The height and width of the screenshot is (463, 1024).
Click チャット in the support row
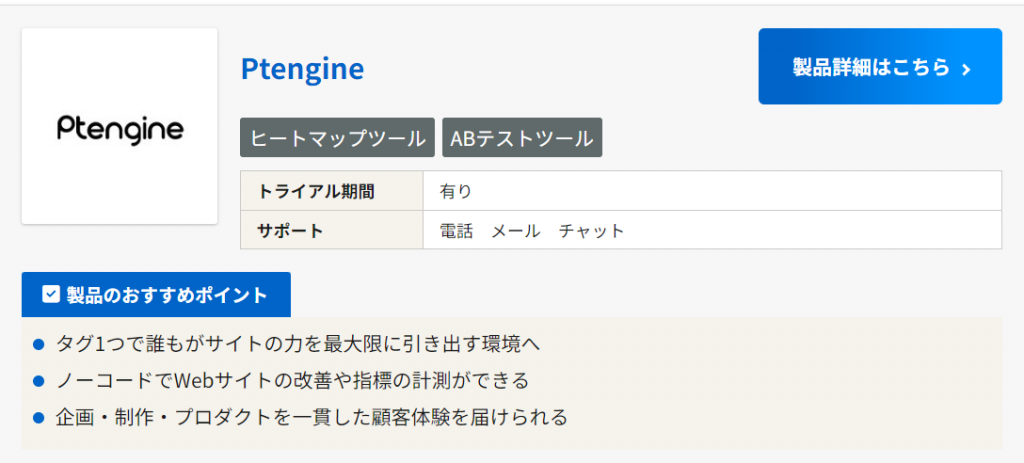[x=591, y=231]
